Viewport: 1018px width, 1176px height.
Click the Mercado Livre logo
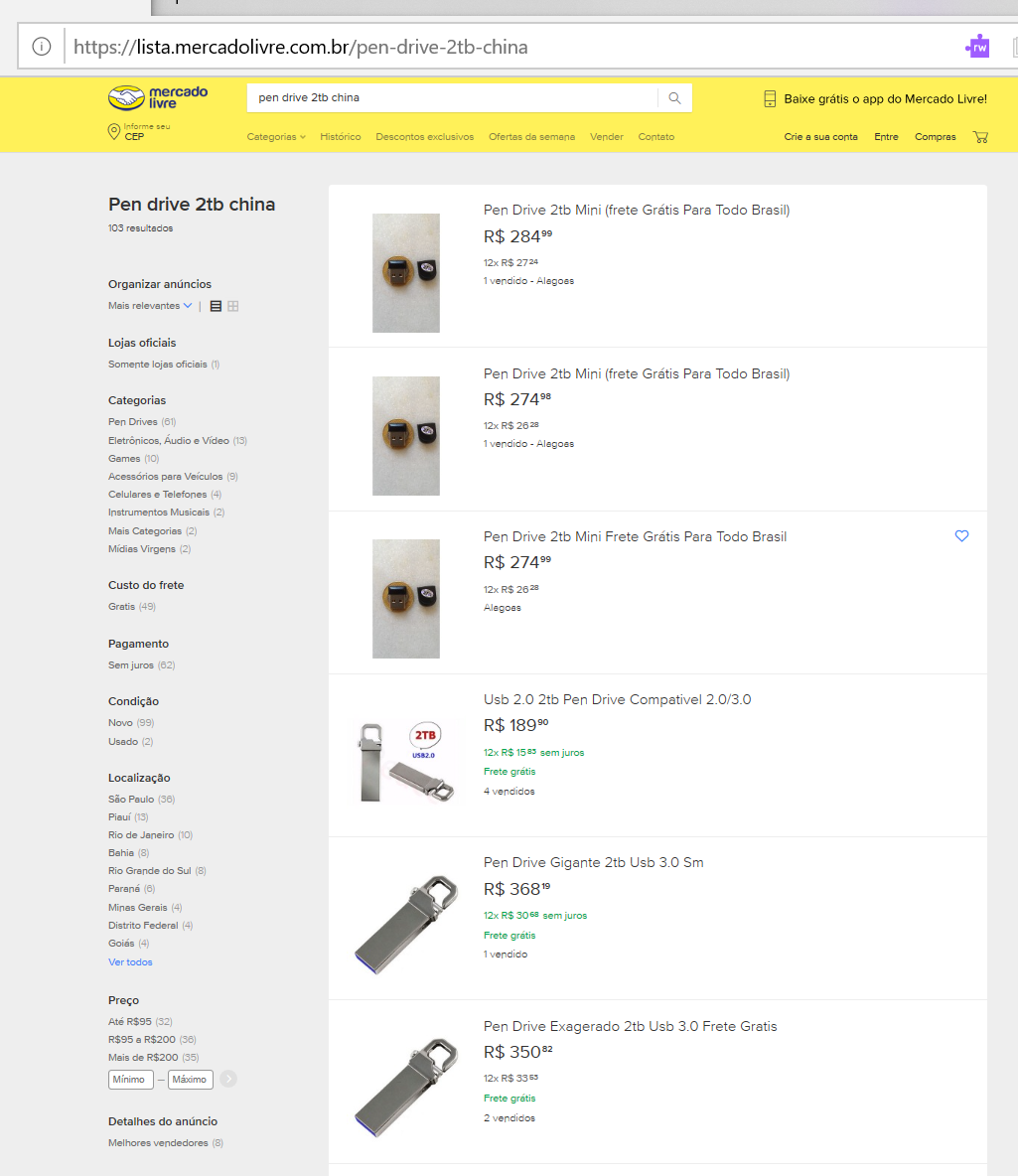[x=158, y=97]
